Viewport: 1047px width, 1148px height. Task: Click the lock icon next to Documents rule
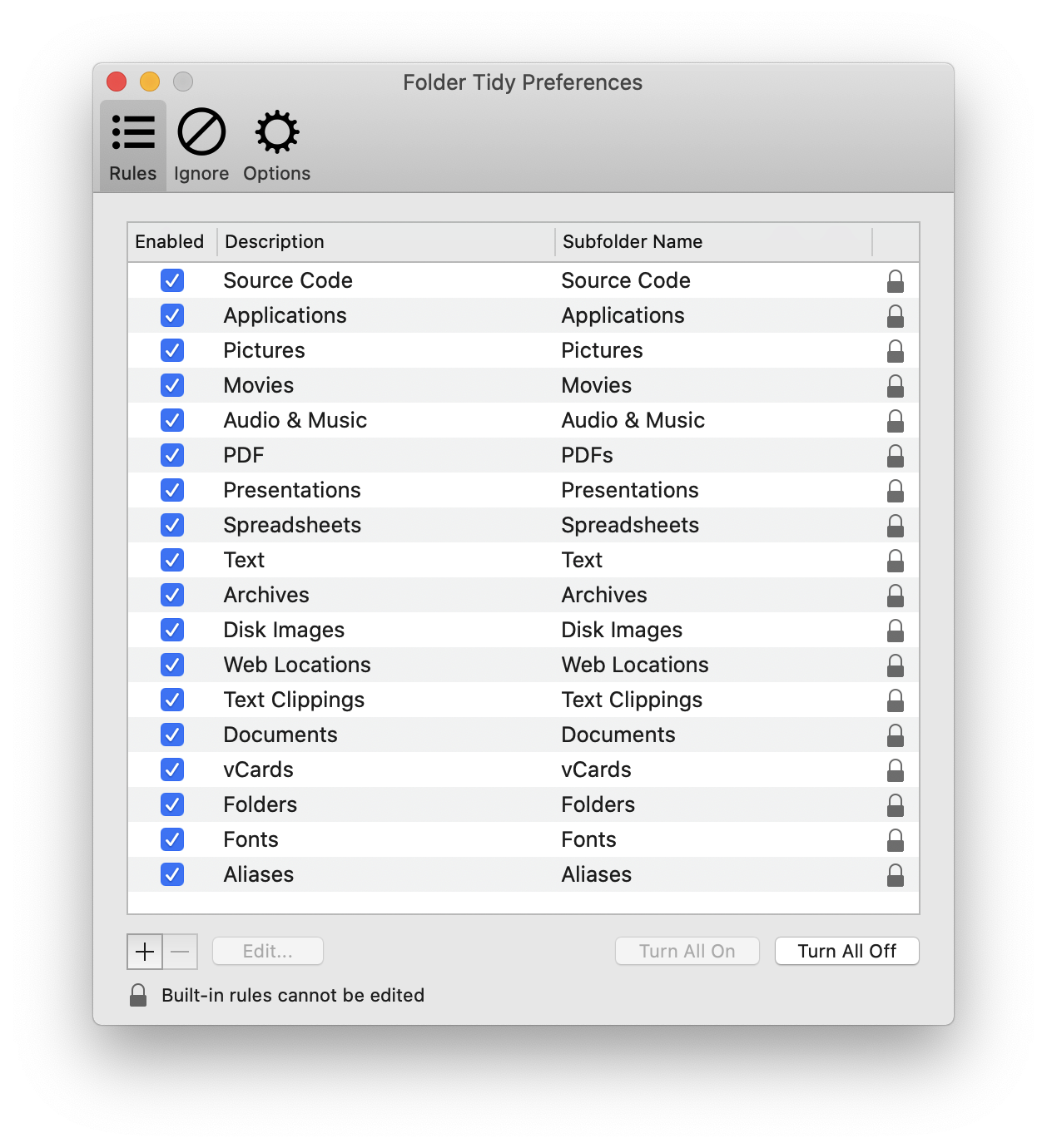pos(896,735)
